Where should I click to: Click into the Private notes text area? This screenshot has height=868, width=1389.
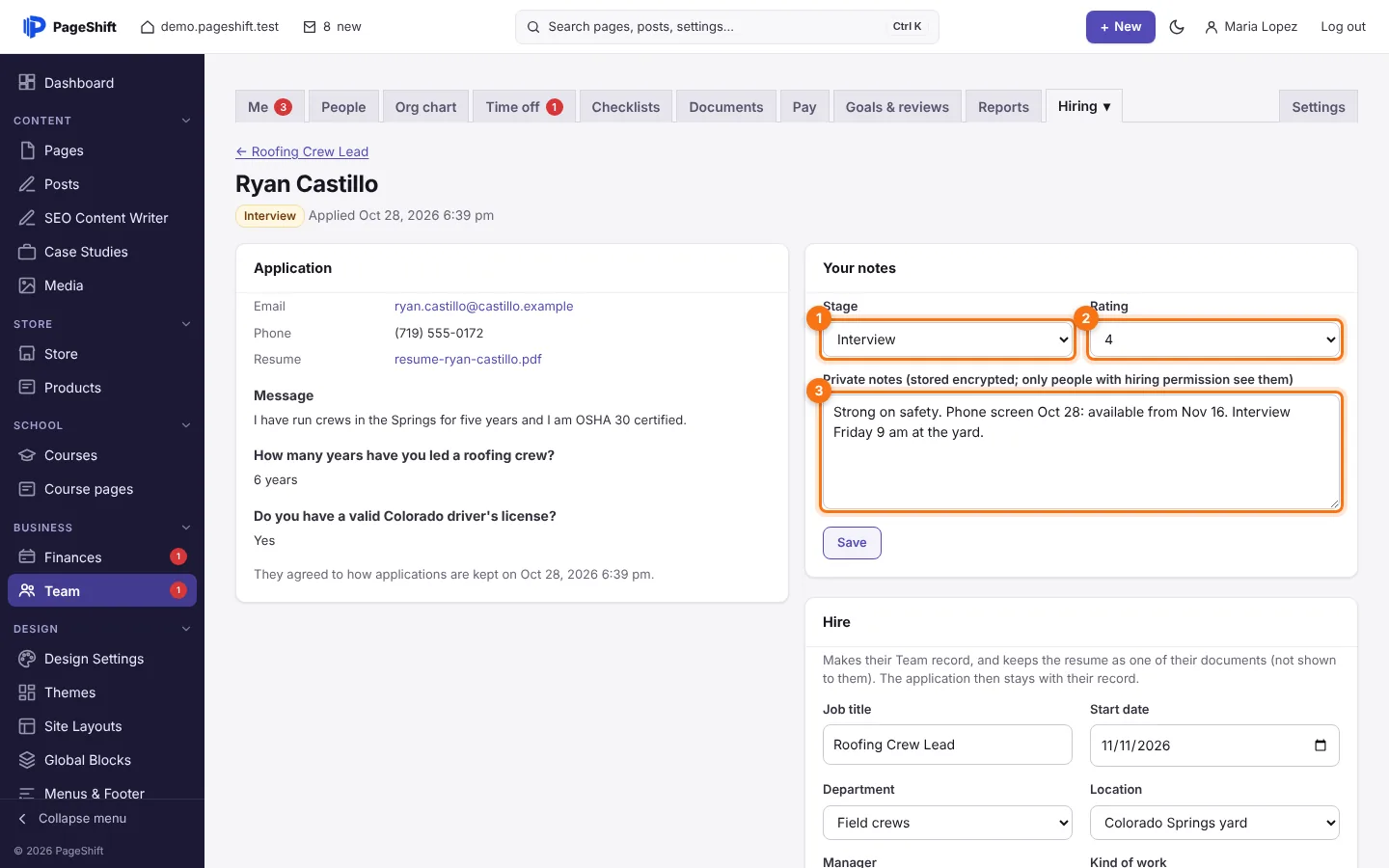coord(1081,451)
